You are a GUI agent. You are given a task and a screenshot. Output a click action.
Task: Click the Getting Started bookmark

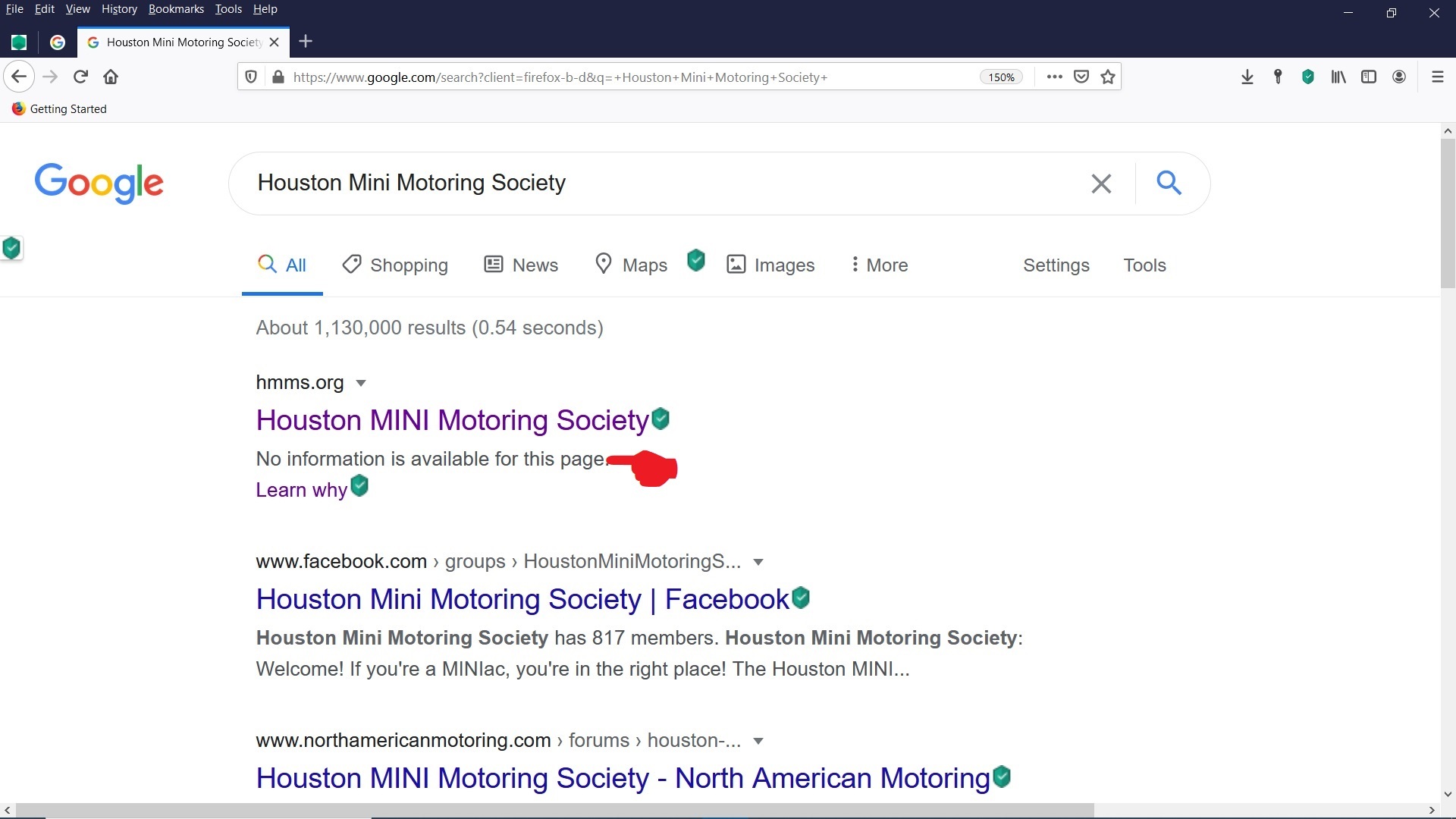tap(60, 108)
